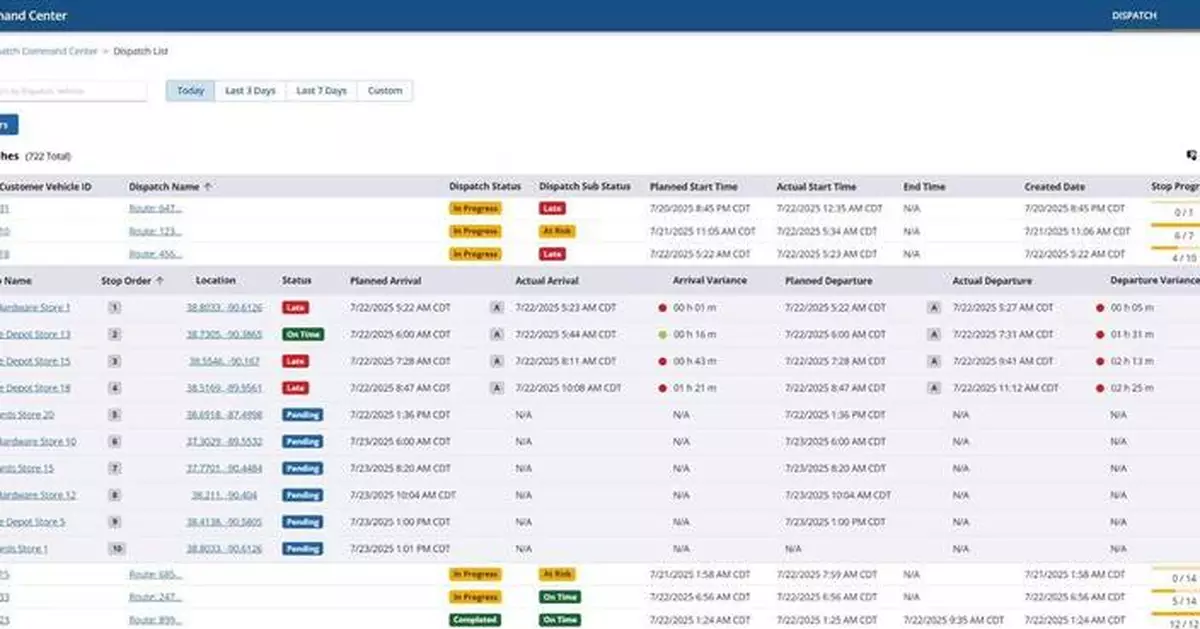Open the Route: 899... dispatch link
1200x629 pixels.
pos(155,620)
